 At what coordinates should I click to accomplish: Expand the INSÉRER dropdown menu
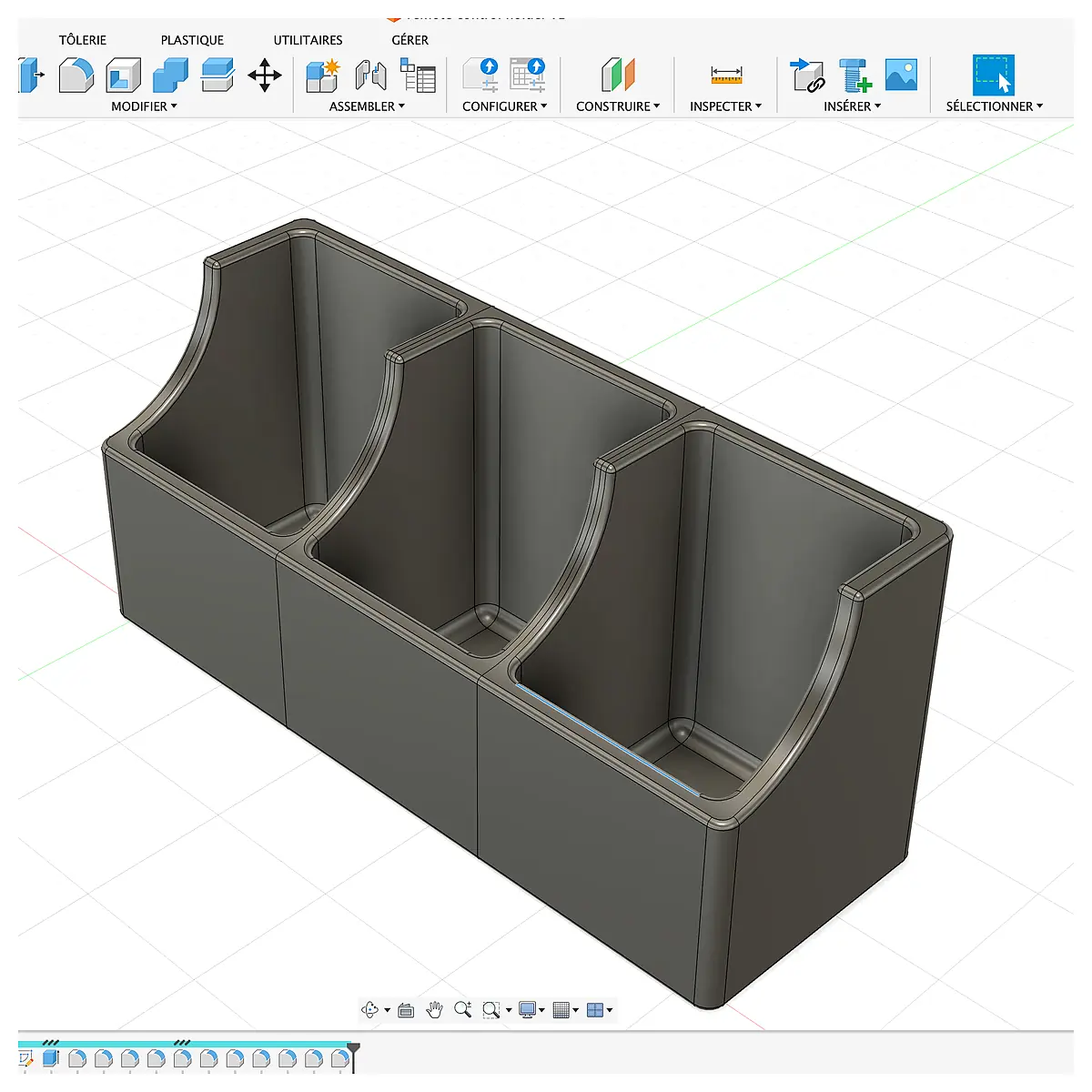tap(853, 106)
